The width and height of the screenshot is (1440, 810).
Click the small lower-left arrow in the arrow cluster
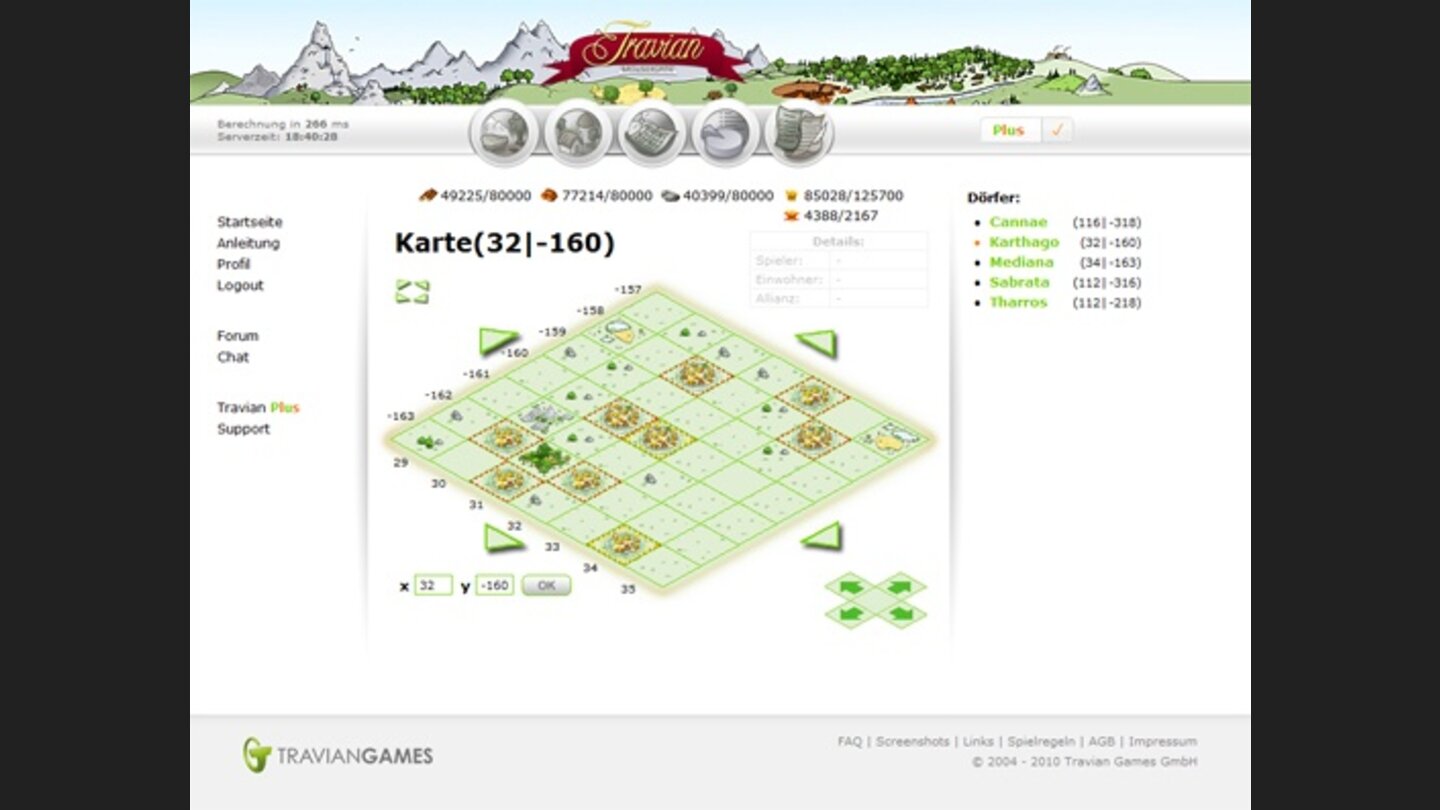click(850, 613)
